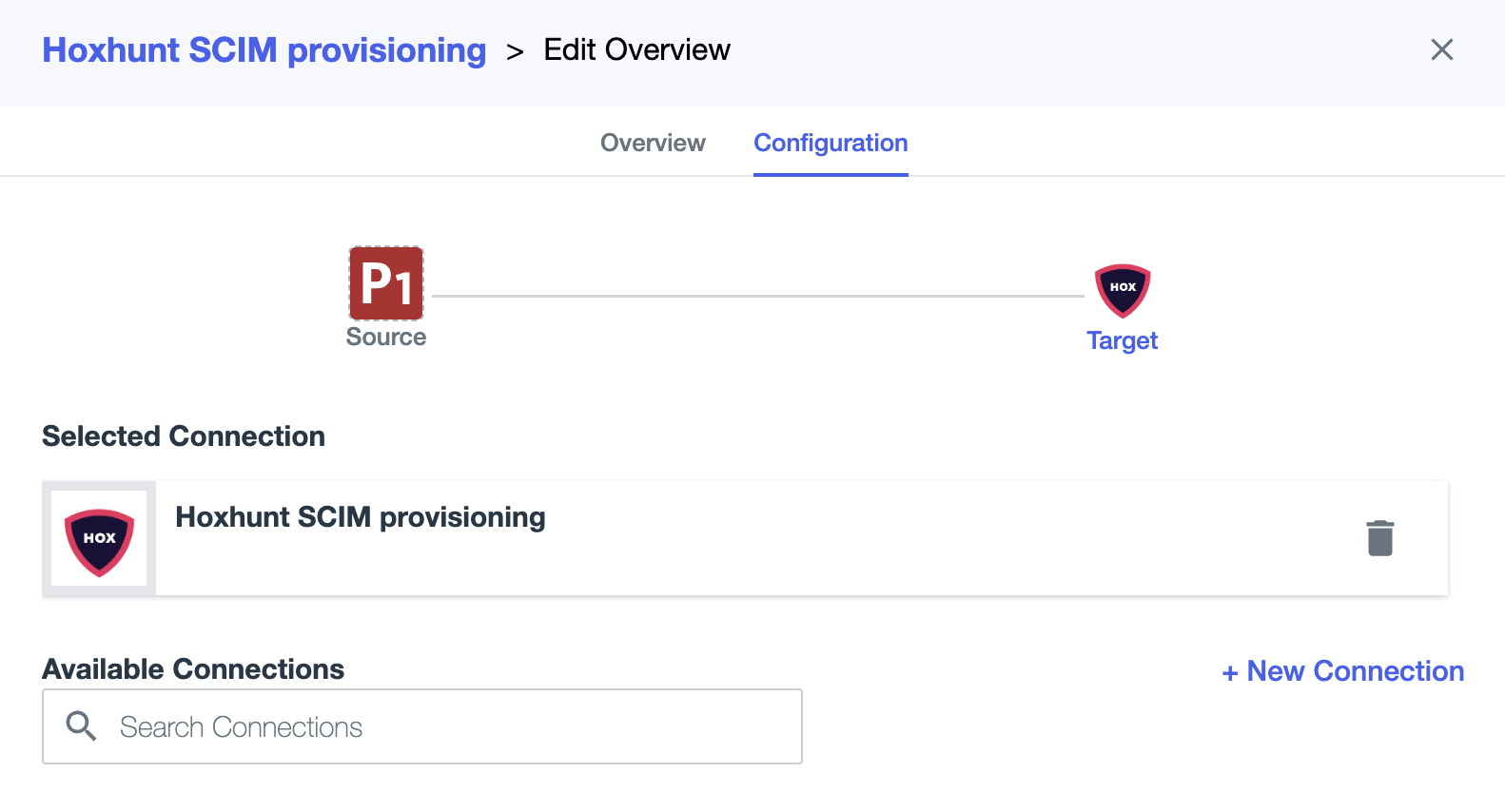
Task: Go back via Hoxhunt SCIM provisioning breadcrumb
Action: [x=264, y=49]
